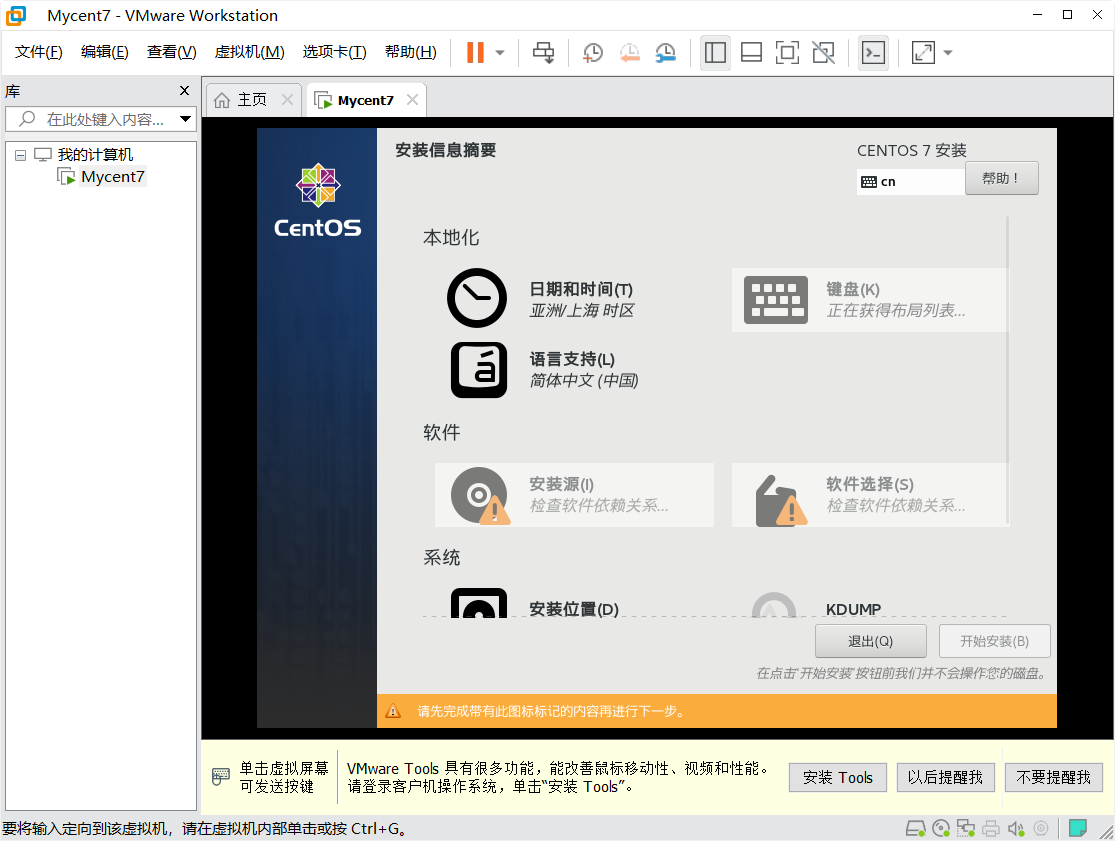Click the library search input field
The width and height of the screenshot is (1115, 841).
click(x=101, y=119)
